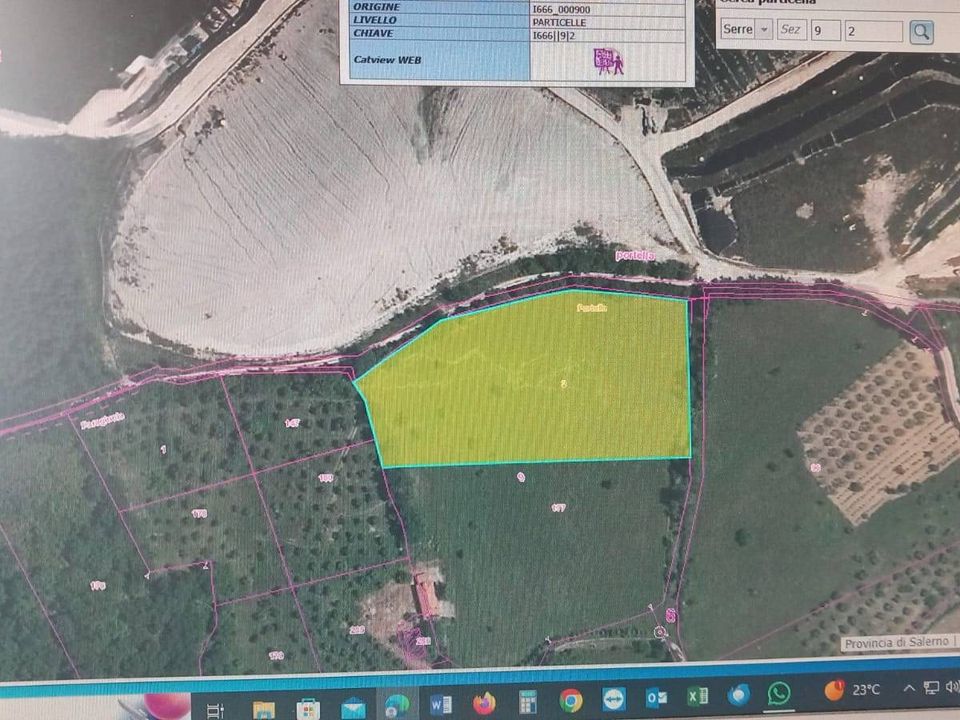Expand hidden system tray icons
The width and height of the screenshot is (960, 720).
tap(909, 688)
